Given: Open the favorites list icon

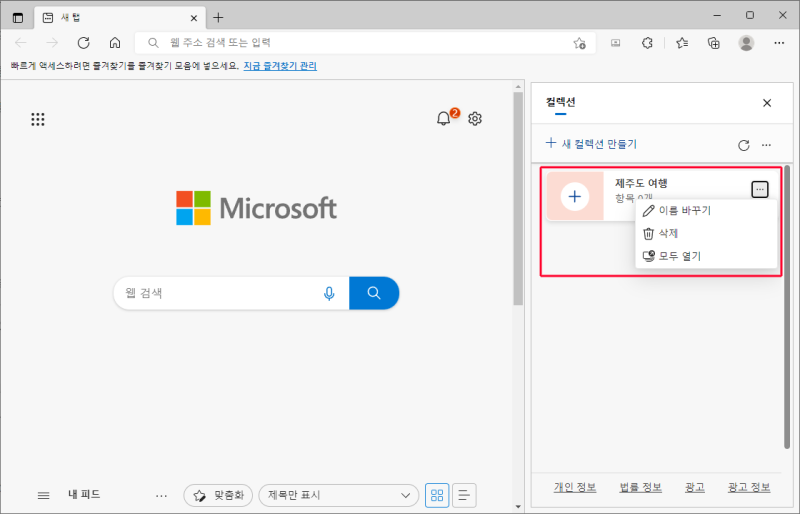Looking at the screenshot, I should (682, 43).
